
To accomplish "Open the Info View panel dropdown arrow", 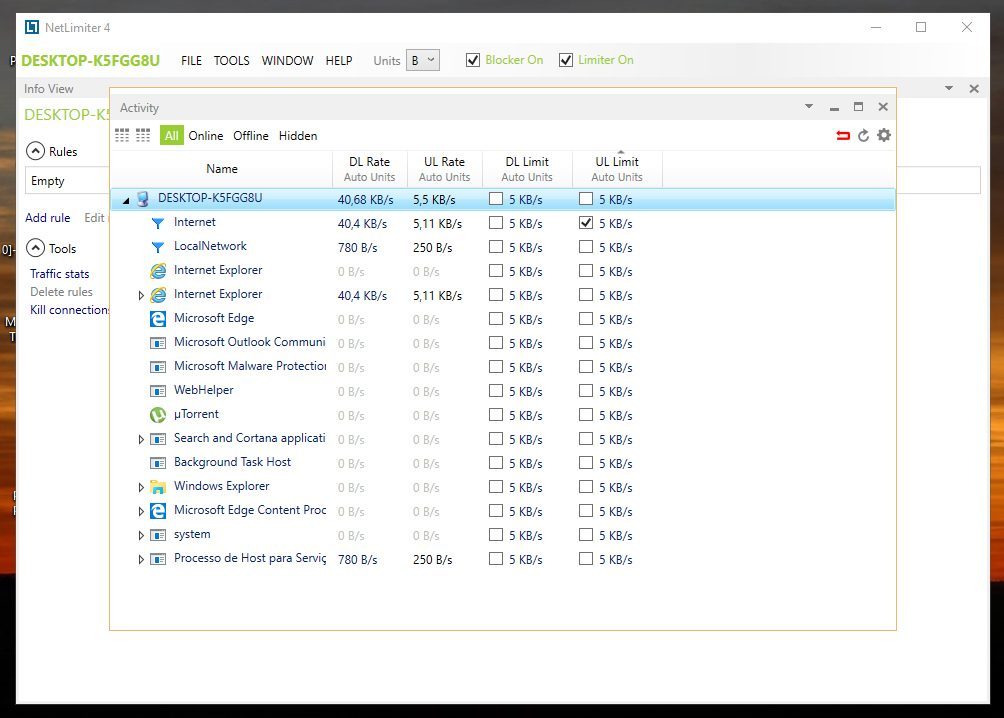I will click(949, 88).
